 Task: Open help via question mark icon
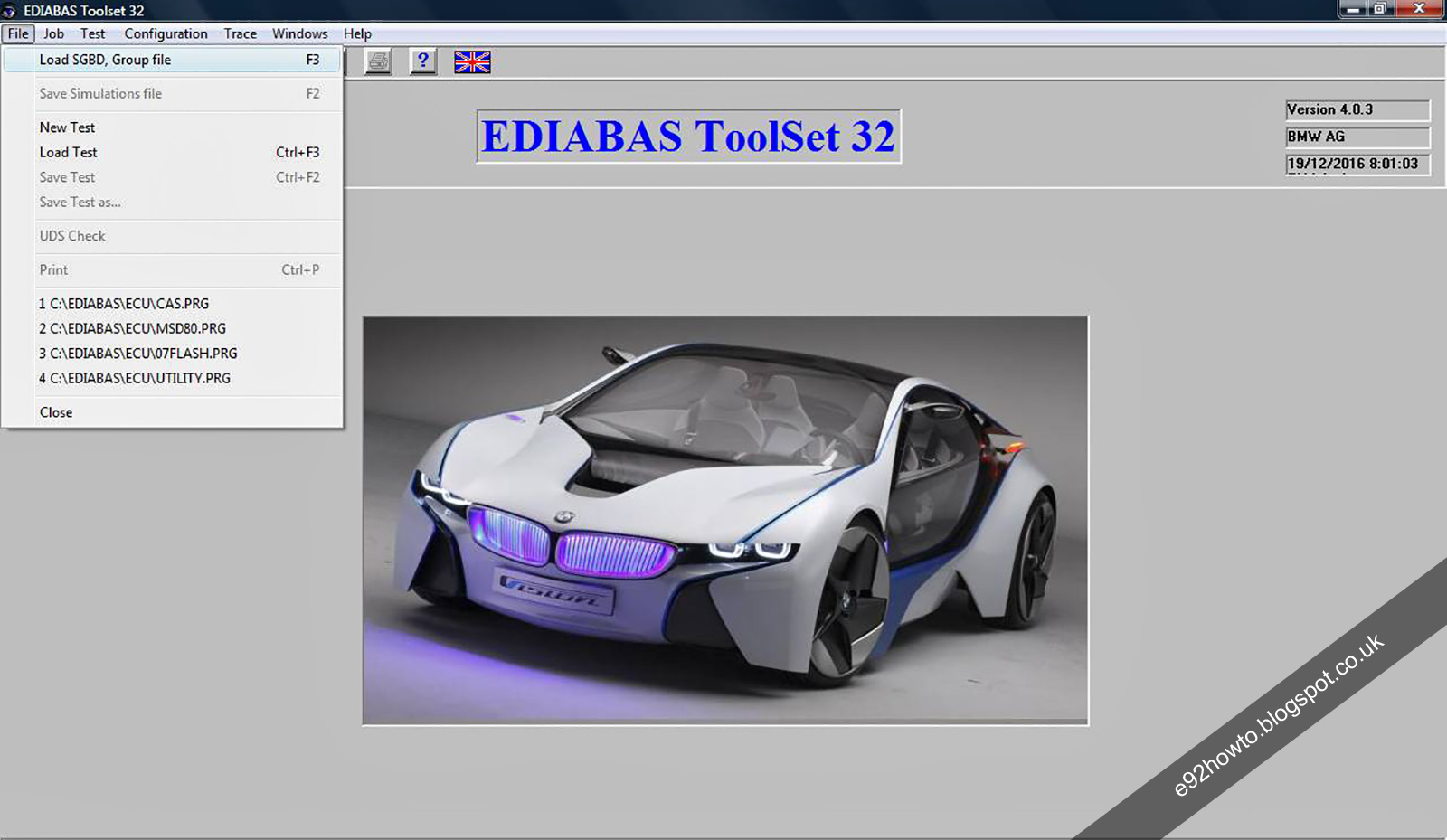click(x=422, y=61)
